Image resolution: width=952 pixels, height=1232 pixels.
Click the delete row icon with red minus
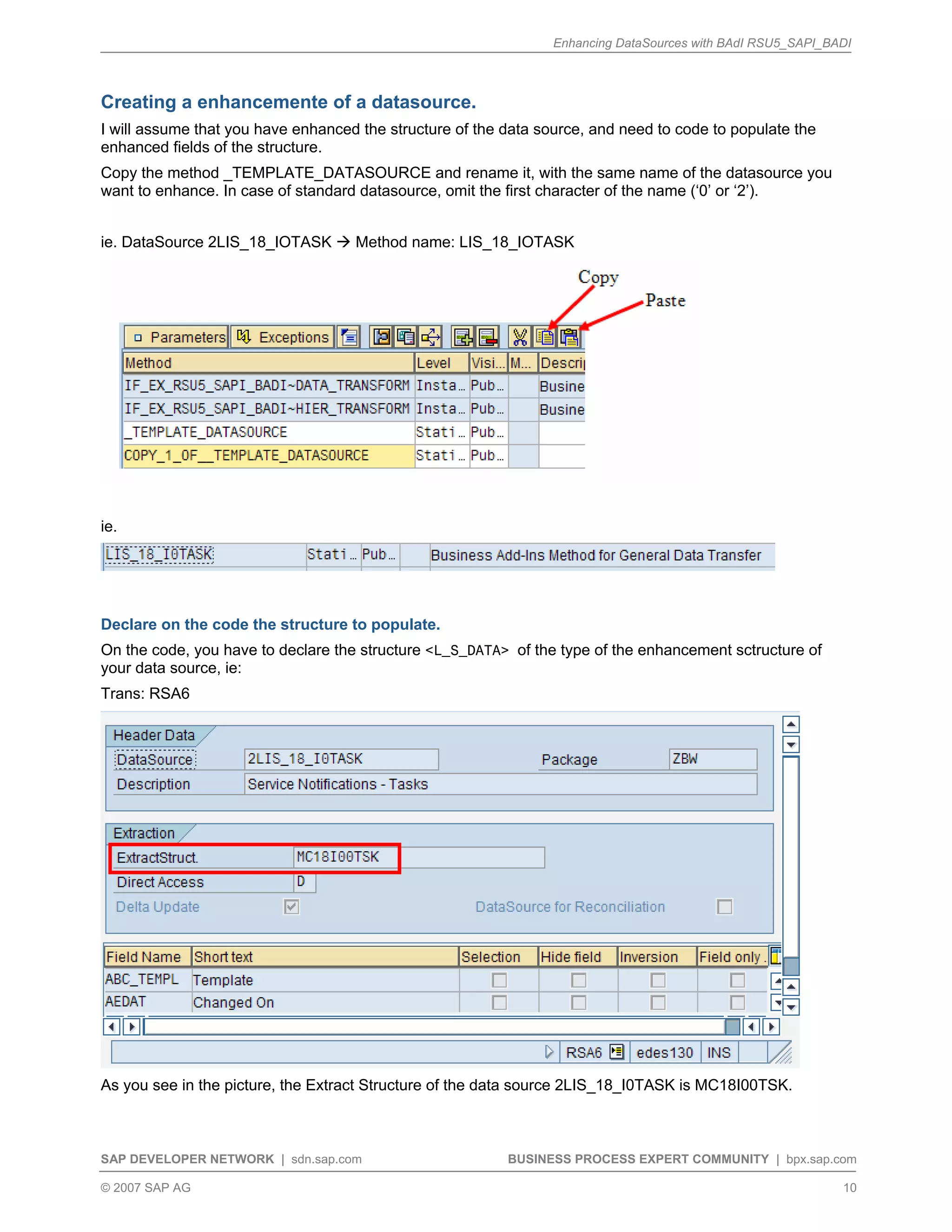click(x=488, y=338)
